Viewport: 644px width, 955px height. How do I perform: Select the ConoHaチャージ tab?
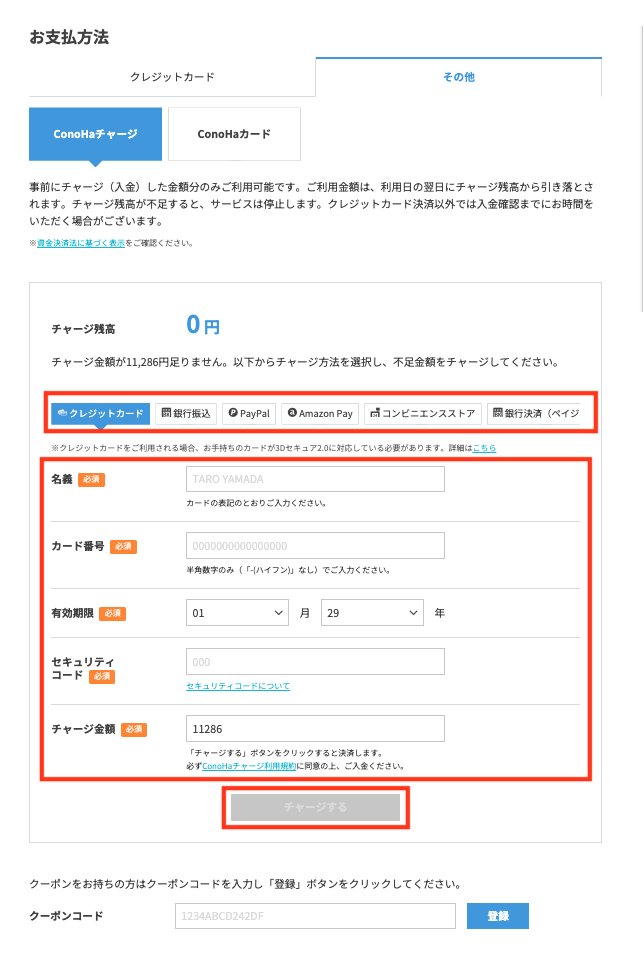(x=95, y=134)
